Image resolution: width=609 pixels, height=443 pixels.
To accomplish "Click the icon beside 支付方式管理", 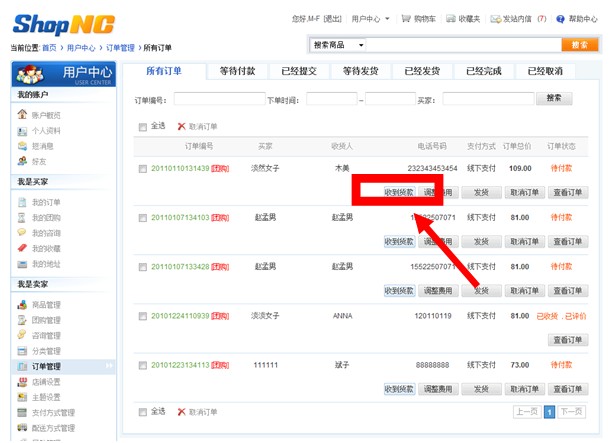I will [x=22, y=412].
